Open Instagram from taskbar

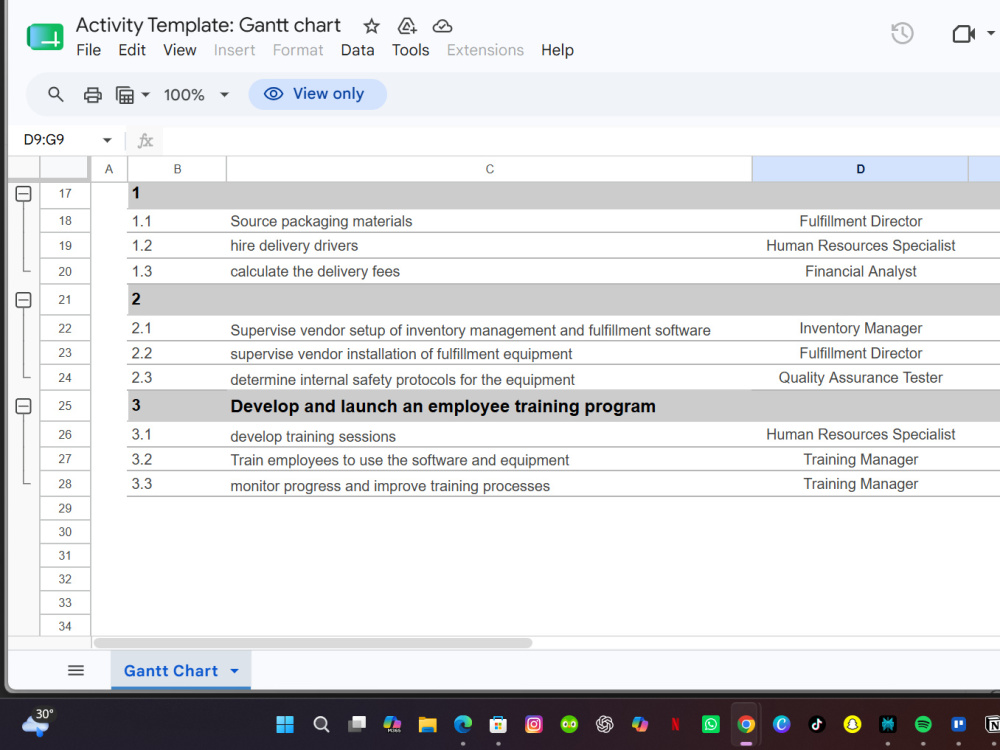(x=534, y=724)
